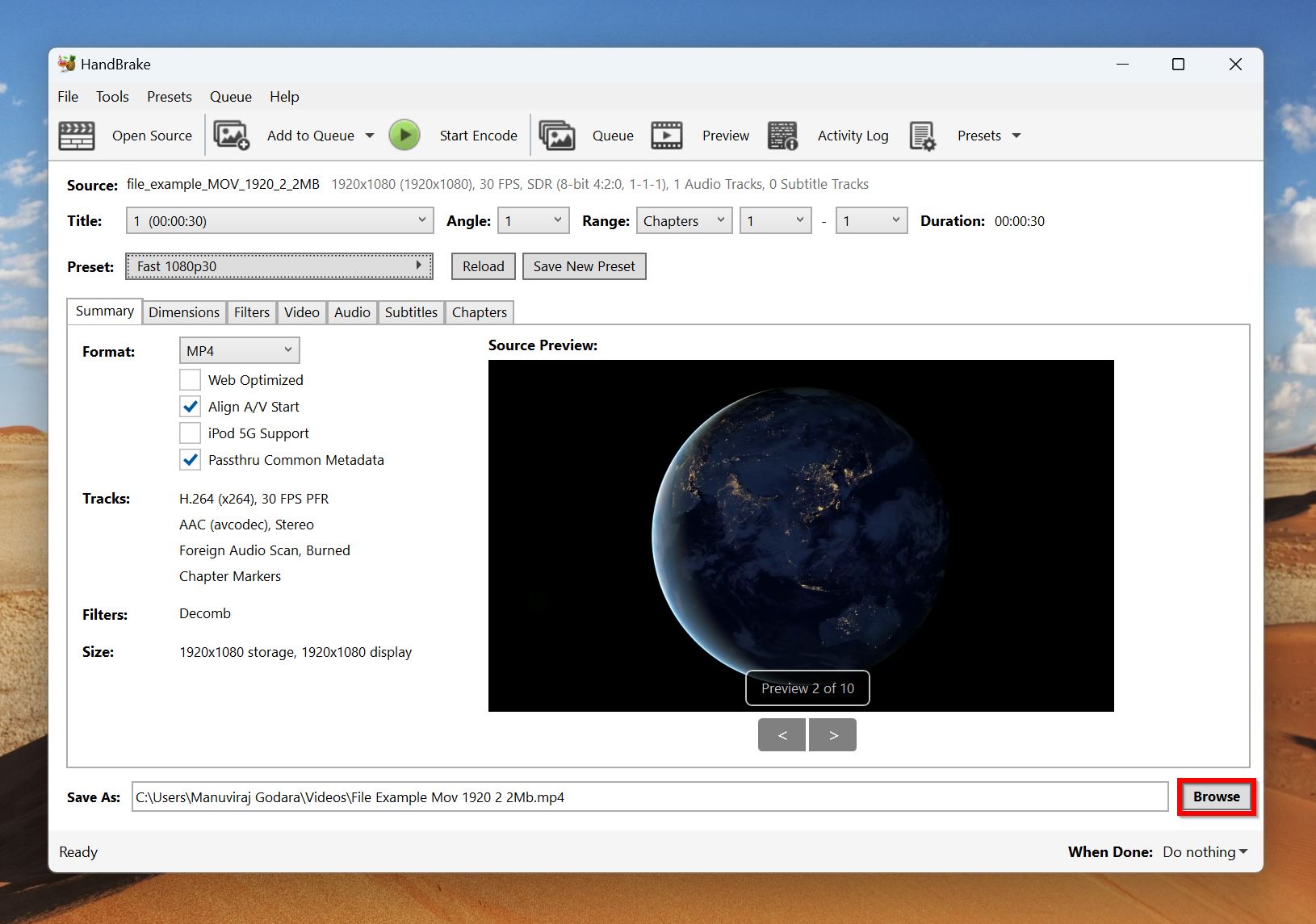The width and height of the screenshot is (1316, 924).
Task: Click the Add to Queue picture icon
Action: pos(232,136)
